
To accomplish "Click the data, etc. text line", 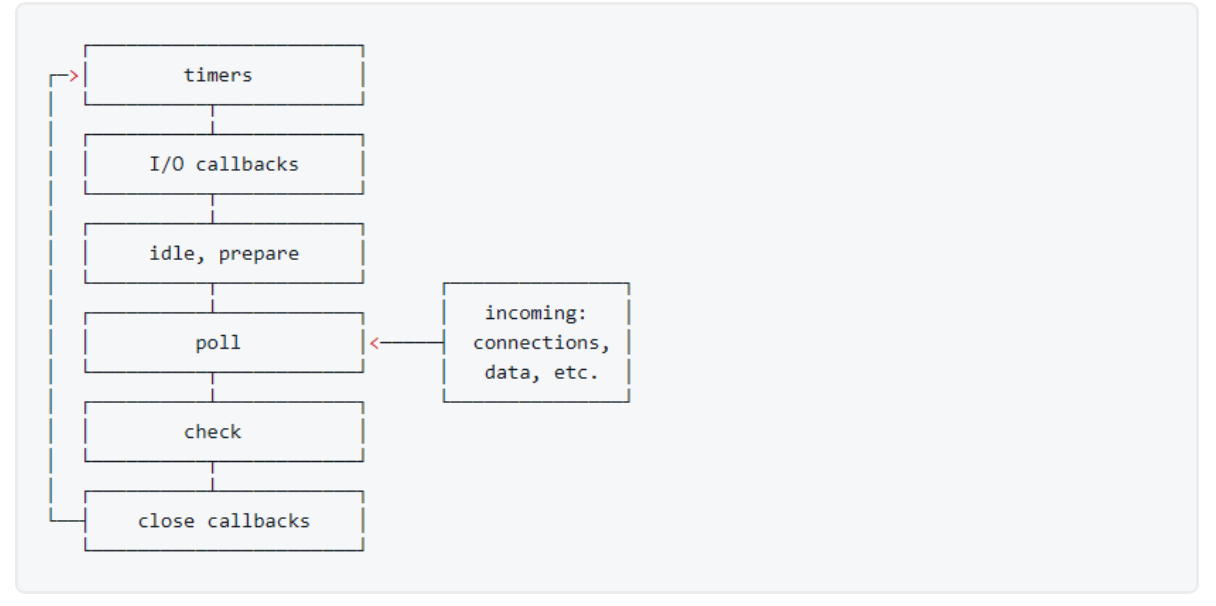I will pyautogui.click(x=536, y=372).
